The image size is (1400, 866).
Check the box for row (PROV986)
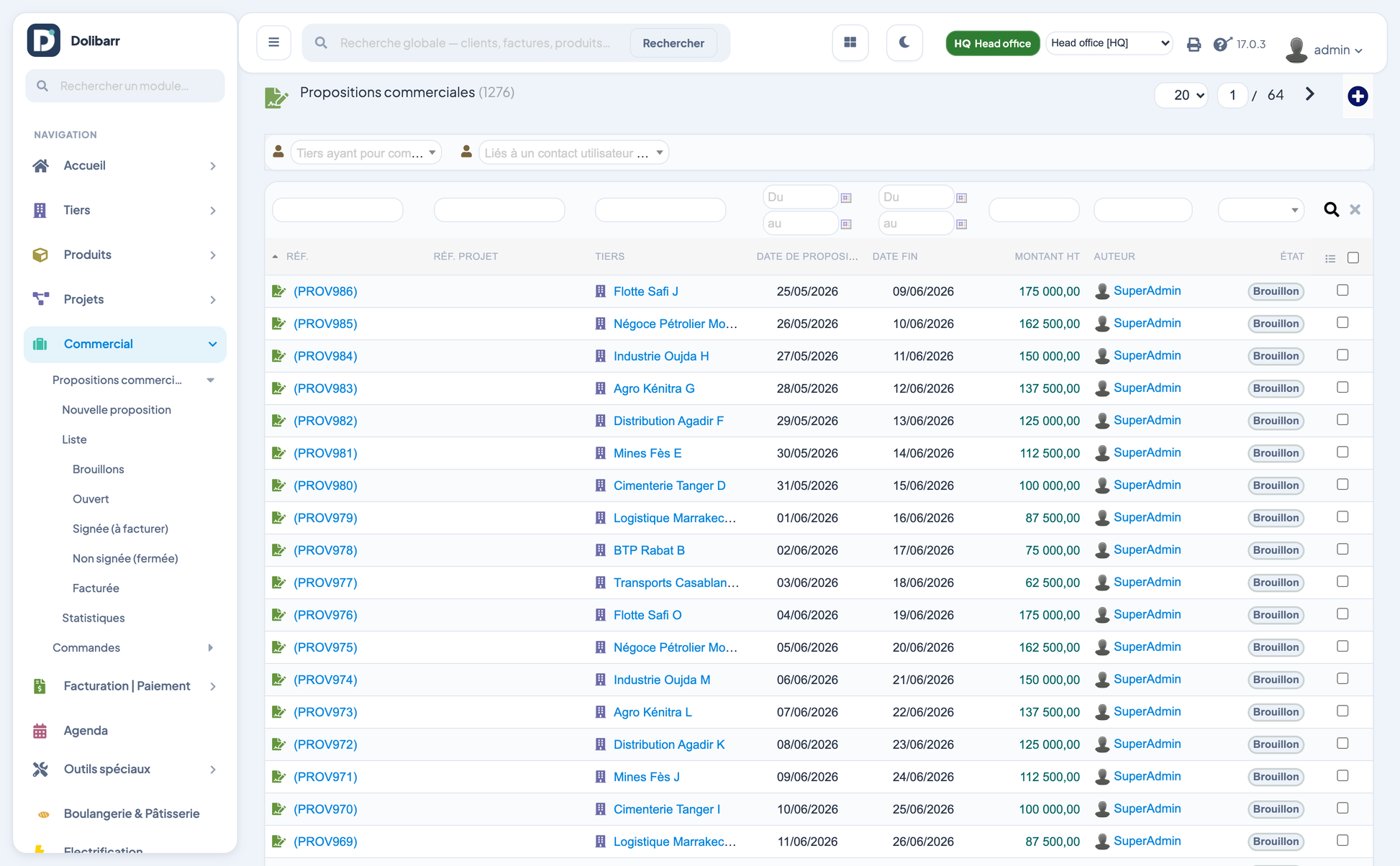coord(1342,291)
